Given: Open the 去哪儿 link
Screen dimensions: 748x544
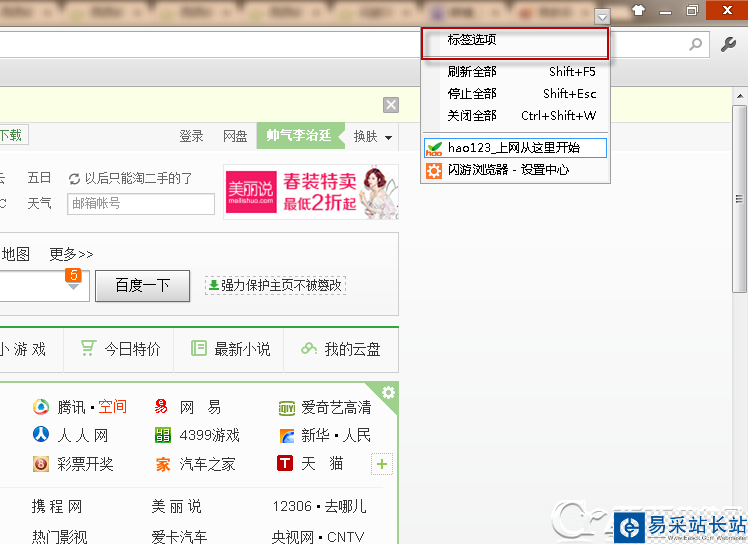Looking at the screenshot, I should tap(345, 506).
